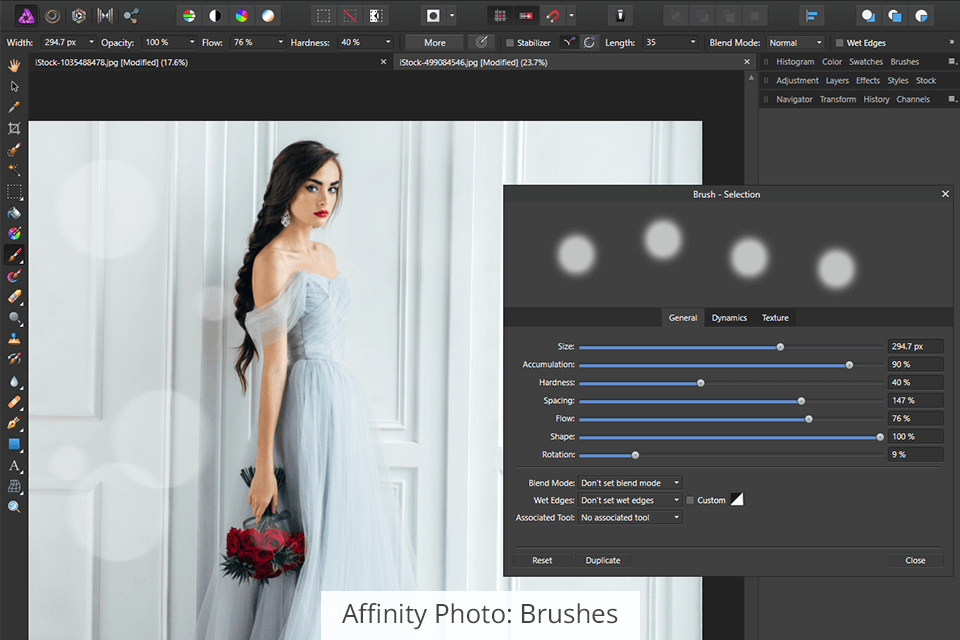Select the Hand (View) tool

tap(14, 65)
